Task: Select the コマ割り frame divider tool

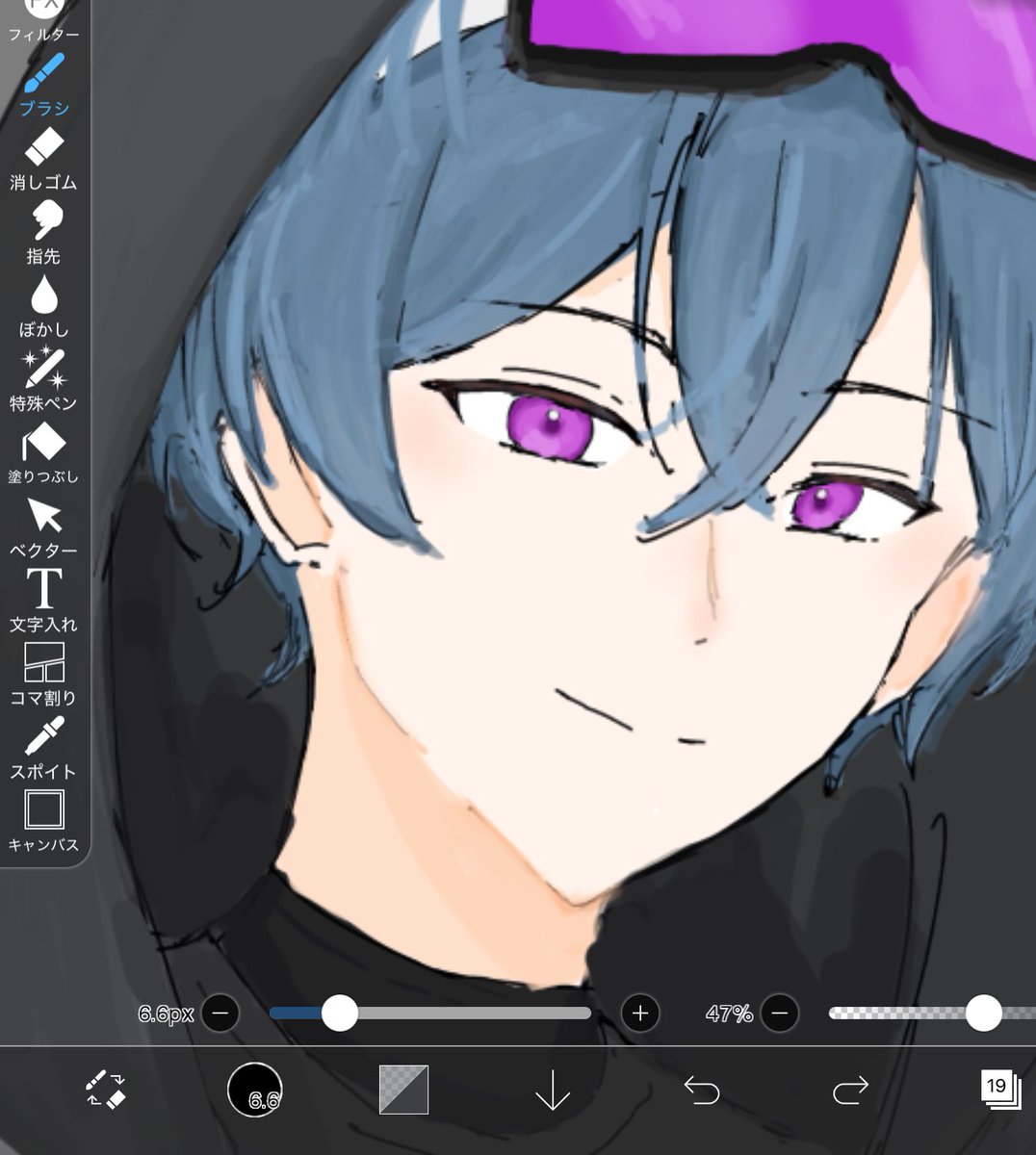Action: 43,675
